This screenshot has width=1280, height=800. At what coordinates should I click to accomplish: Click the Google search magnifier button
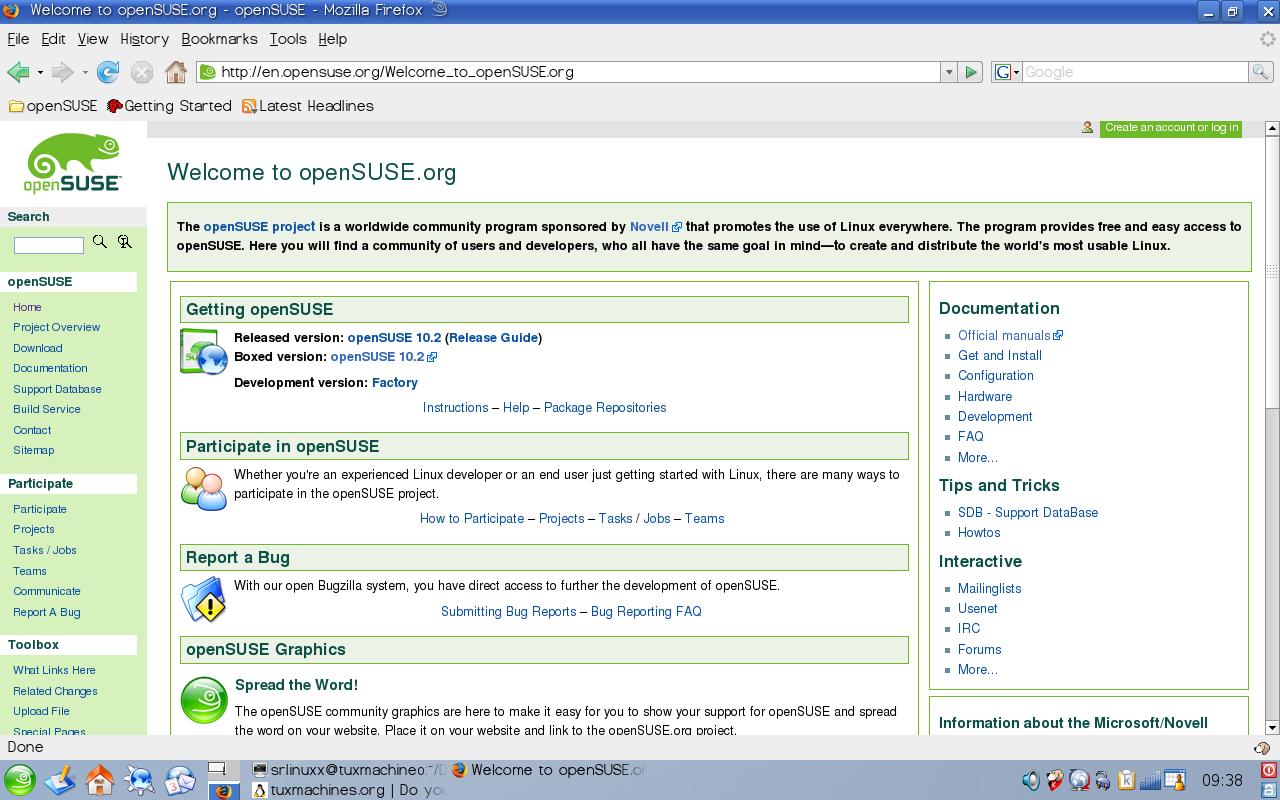1260,72
